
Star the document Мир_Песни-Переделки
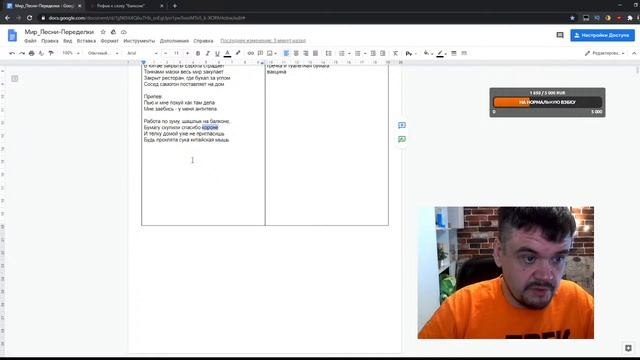pyautogui.click(x=103, y=32)
